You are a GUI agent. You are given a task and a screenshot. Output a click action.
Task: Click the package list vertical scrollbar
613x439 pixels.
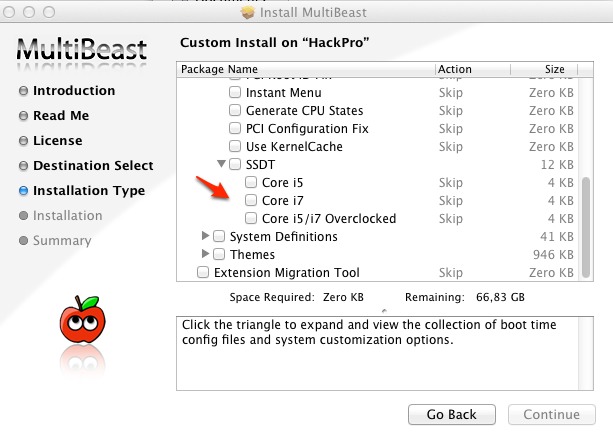[x=586, y=228]
